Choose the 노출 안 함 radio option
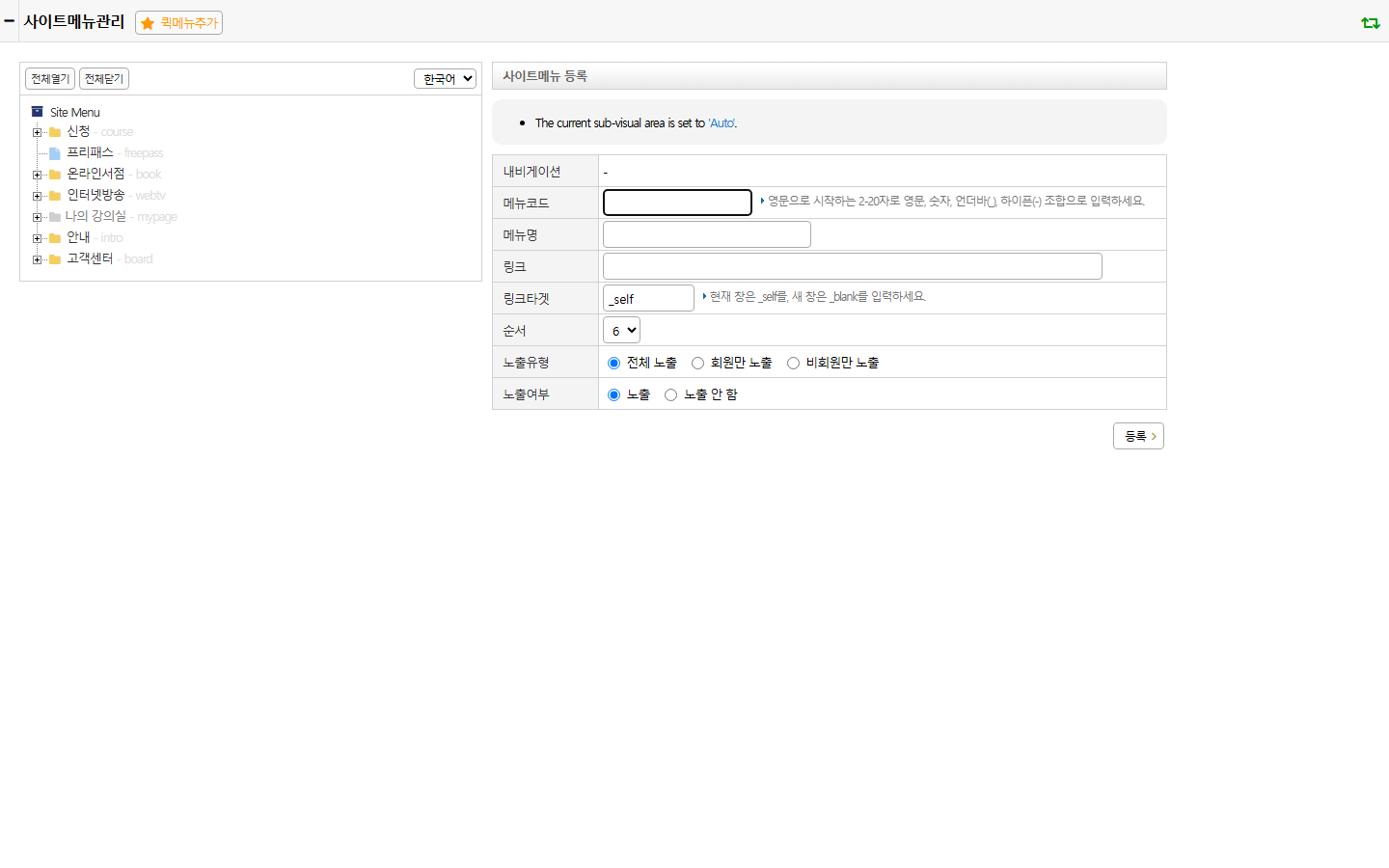Viewport: 1389px width, 868px height. point(670,394)
